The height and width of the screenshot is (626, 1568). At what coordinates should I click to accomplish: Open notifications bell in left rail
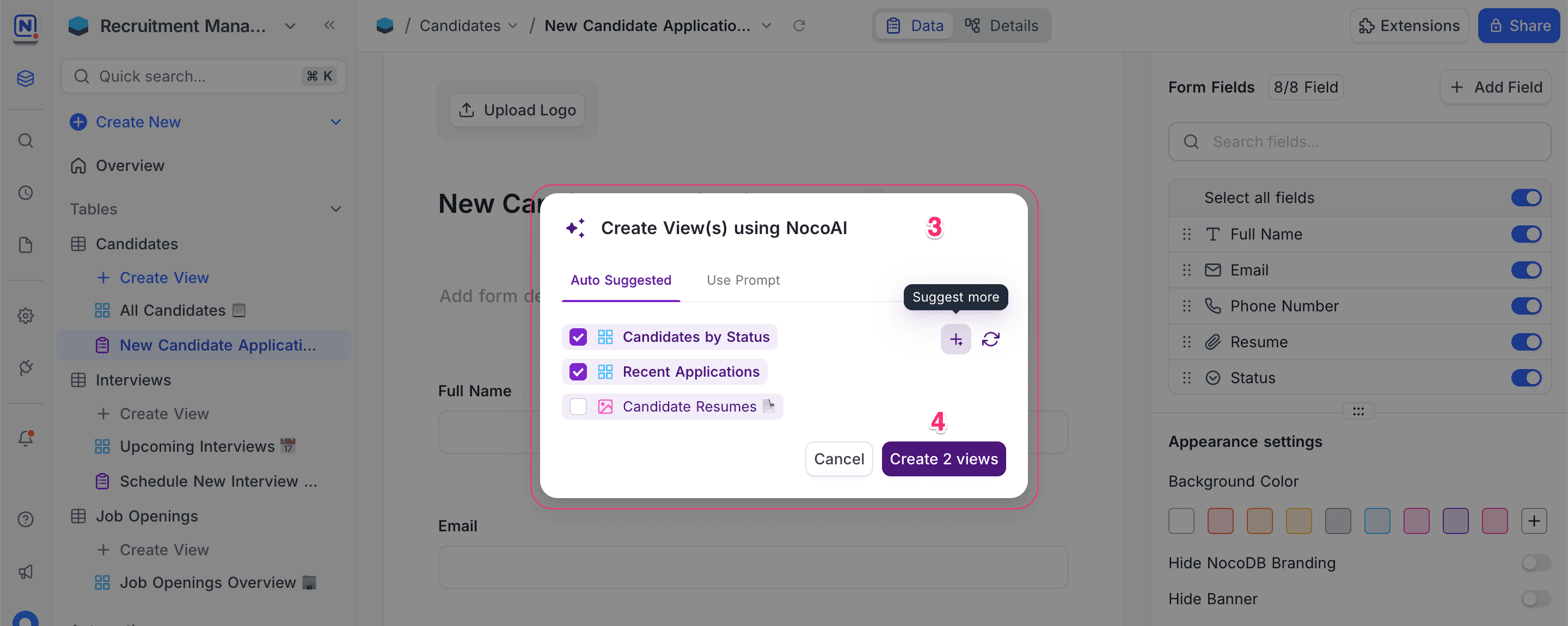(26, 438)
